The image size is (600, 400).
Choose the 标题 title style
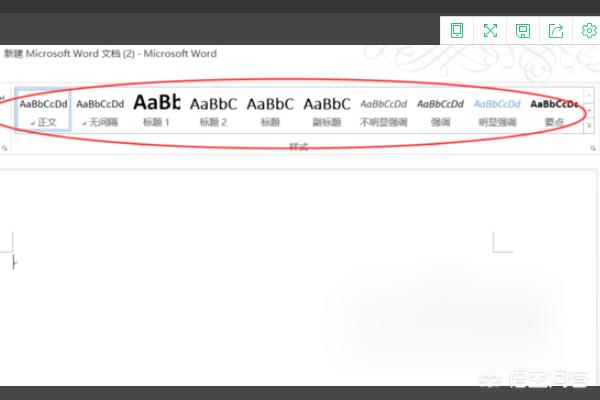pyautogui.click(x=270, y=110)
